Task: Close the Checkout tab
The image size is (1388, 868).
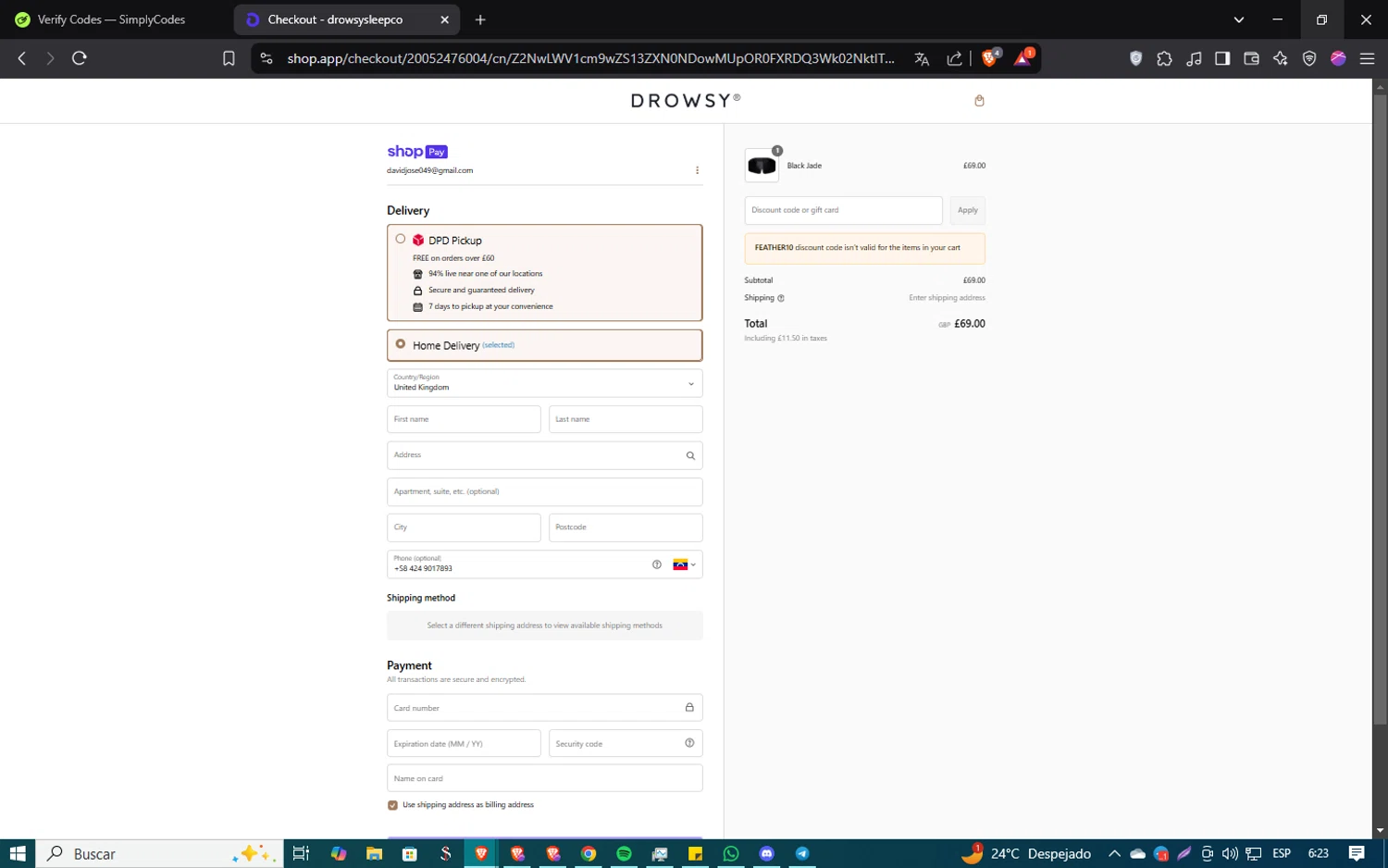Action: pos(444,19)
